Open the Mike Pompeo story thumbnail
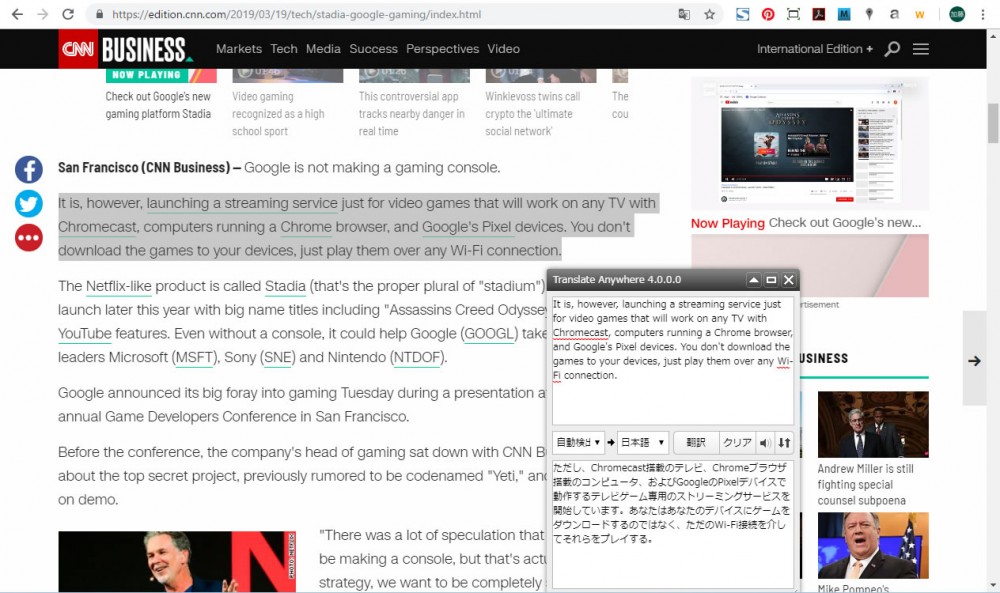Image resolution: width=1000 pixels, height=593 pixels. click(873, 545)
